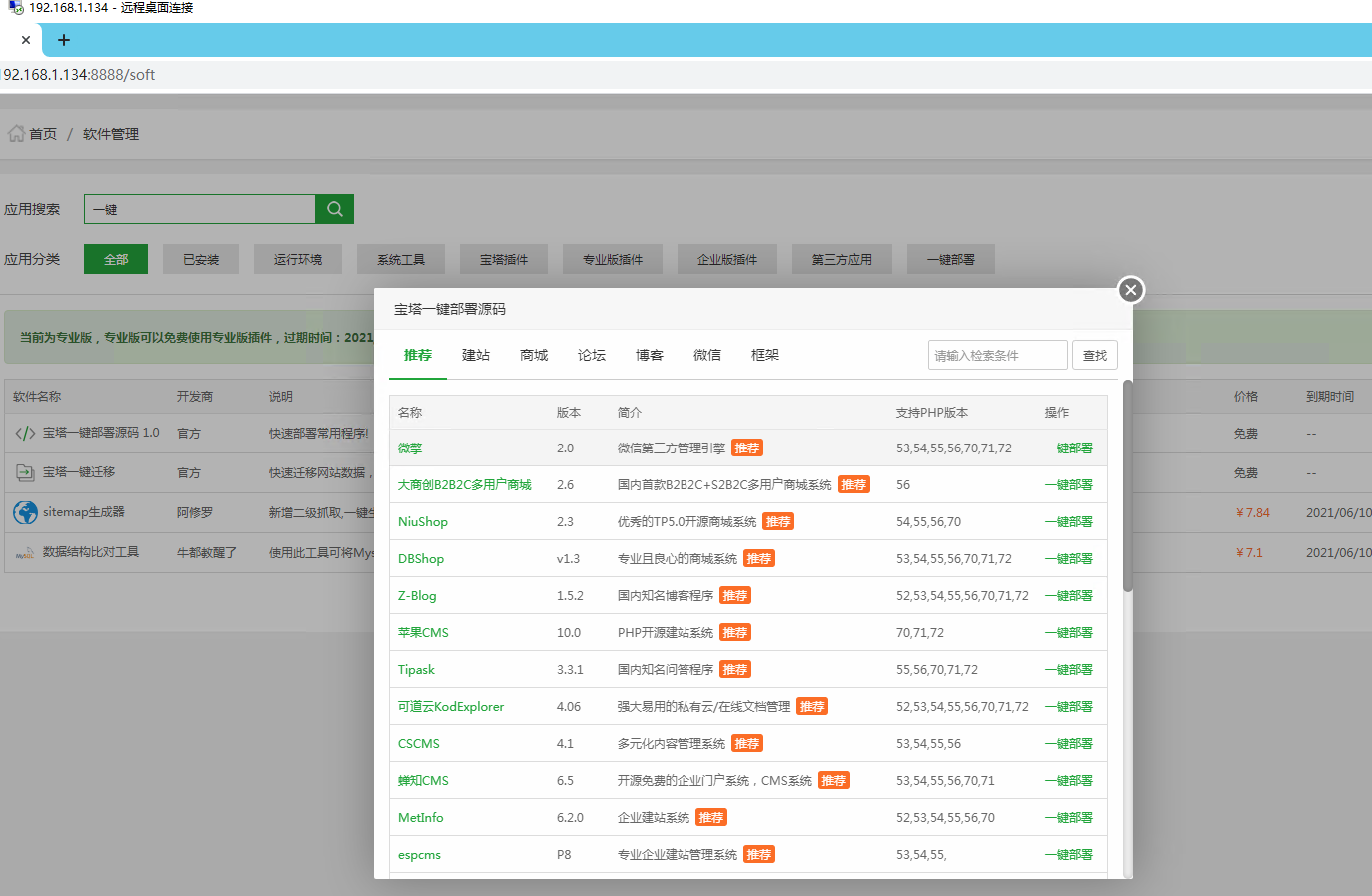Select the 宝塔插件 category filter
Screen dimensions: 1372x896
504,259
